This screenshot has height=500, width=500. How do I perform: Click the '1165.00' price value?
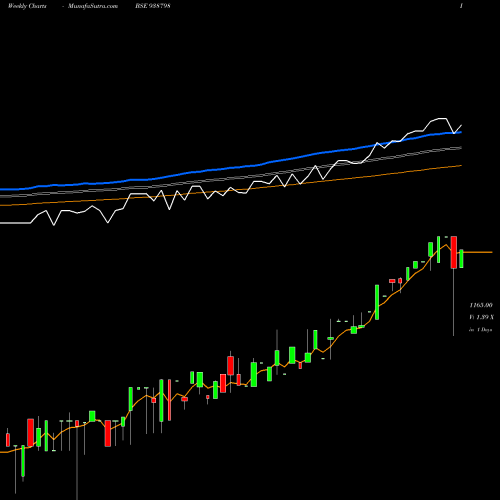(x=481, y=305)
